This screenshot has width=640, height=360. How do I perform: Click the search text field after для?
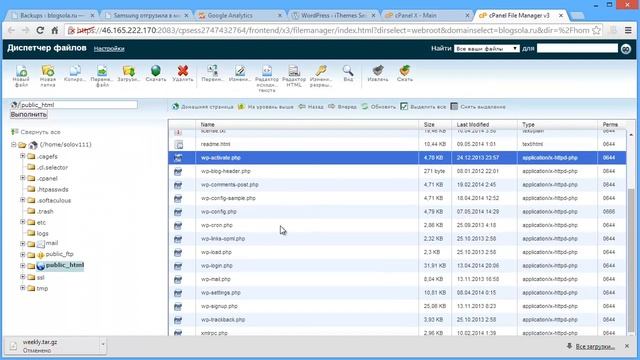pos(577,49)
